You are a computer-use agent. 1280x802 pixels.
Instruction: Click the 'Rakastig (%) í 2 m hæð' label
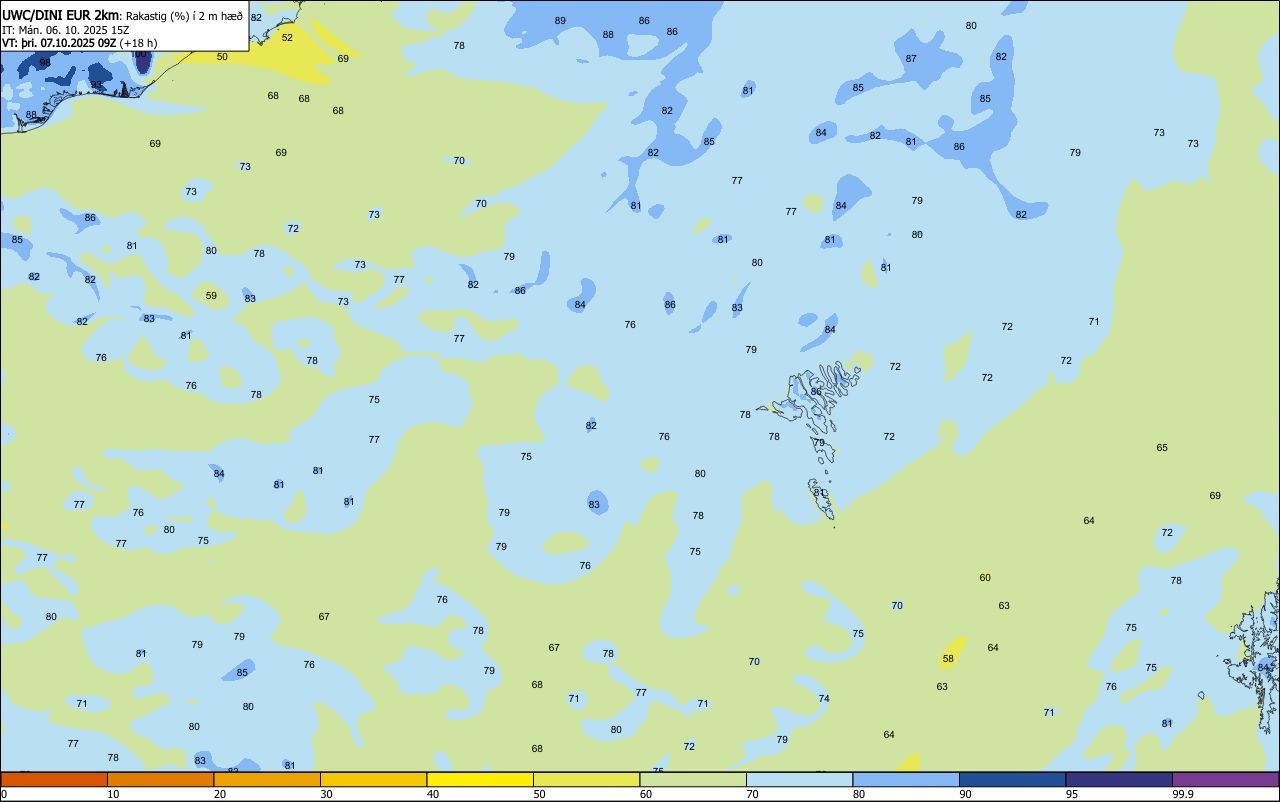pyautogui.click(x=184, y=15)
